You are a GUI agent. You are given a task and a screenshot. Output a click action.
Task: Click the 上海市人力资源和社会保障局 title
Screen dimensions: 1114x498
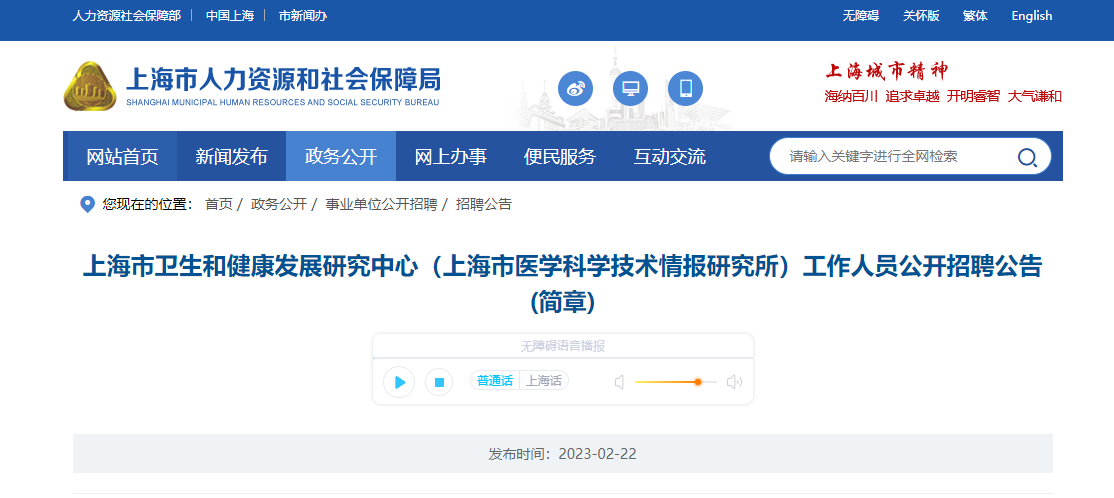tap(283, 78)
